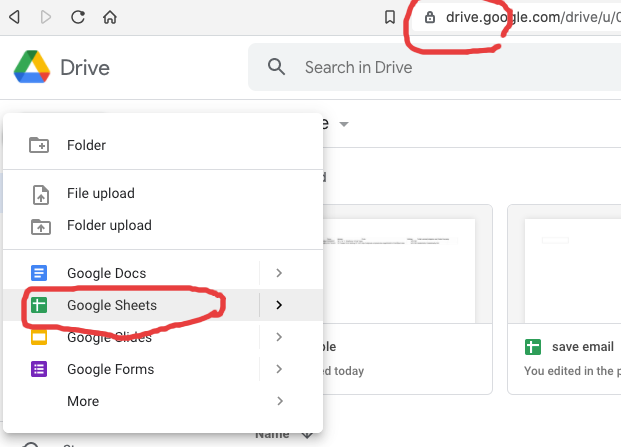Choose Google Slides in the menu

pyautogui.click(x=109, y=338)
